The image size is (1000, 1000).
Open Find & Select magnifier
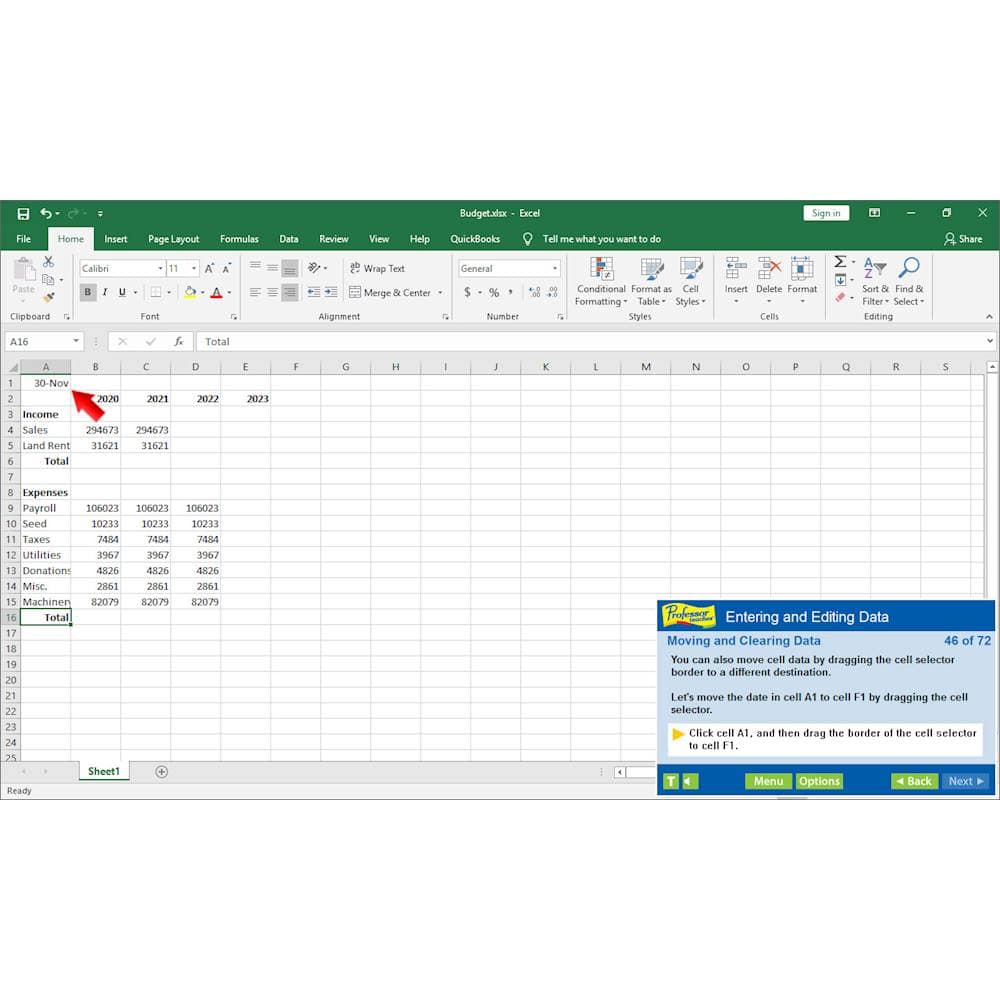[908, 281]
